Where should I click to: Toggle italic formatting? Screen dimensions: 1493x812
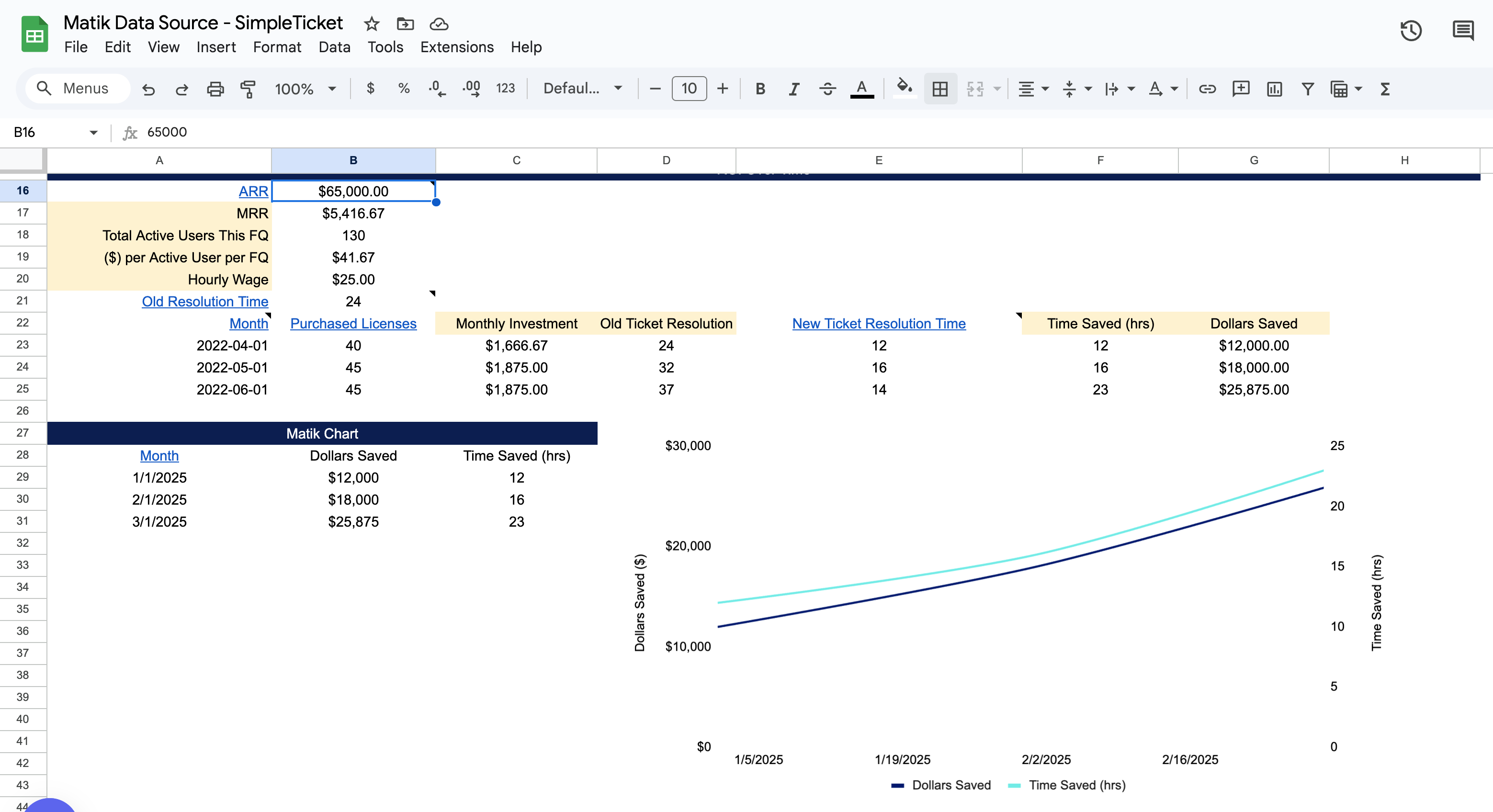coord(794,89)
